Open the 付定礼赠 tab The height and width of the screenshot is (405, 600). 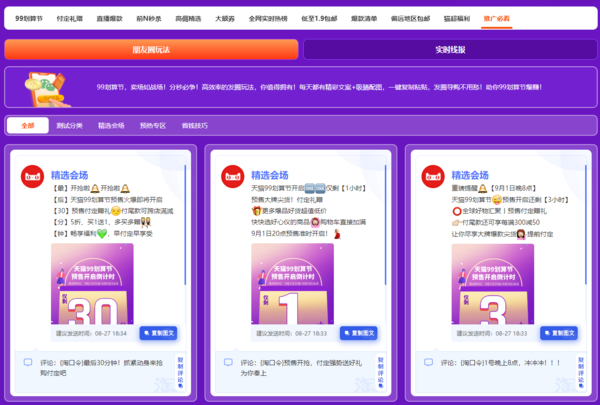tap(70, 18)
